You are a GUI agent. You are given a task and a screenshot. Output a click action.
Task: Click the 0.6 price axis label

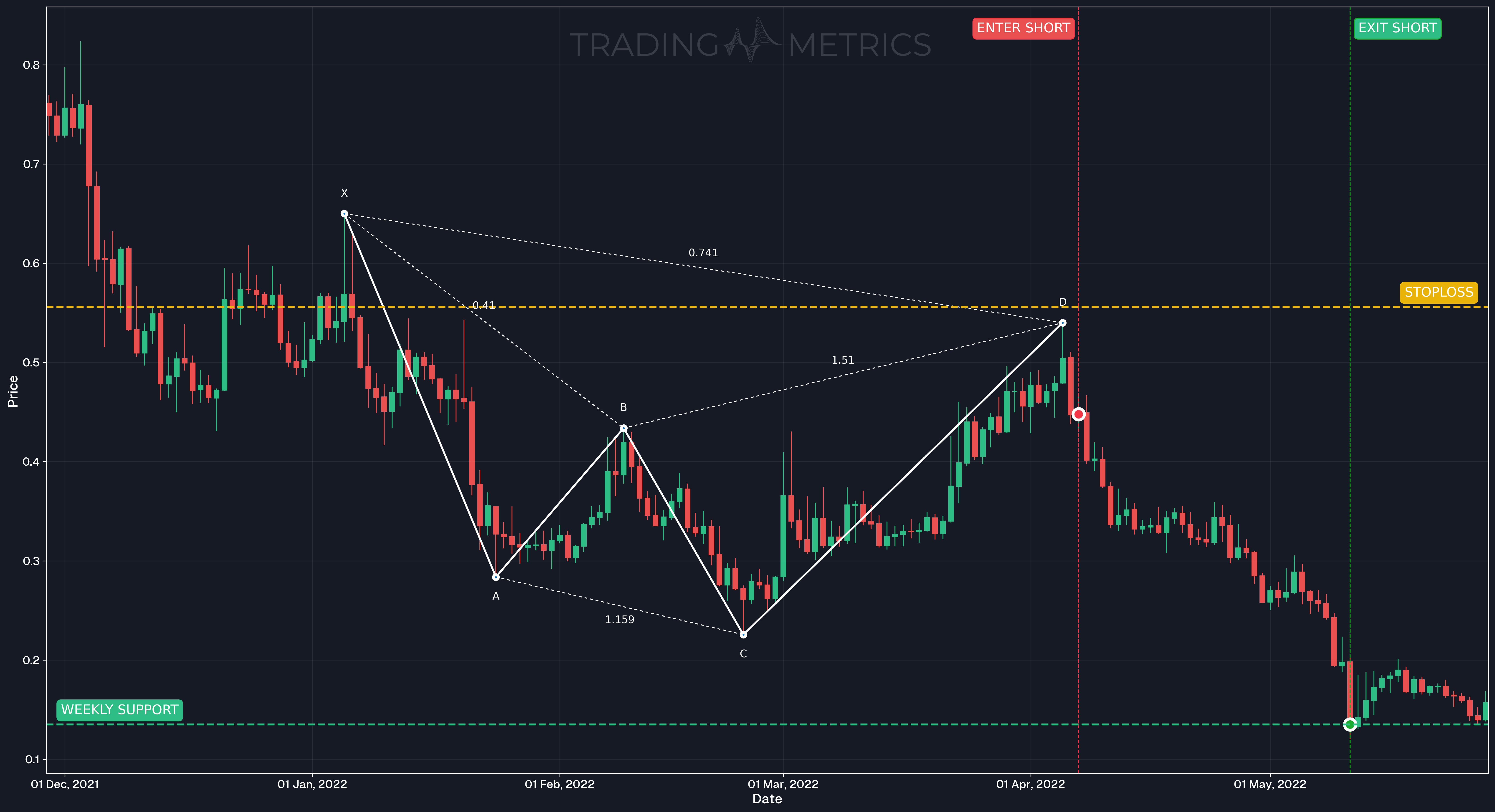coord(31,263)
